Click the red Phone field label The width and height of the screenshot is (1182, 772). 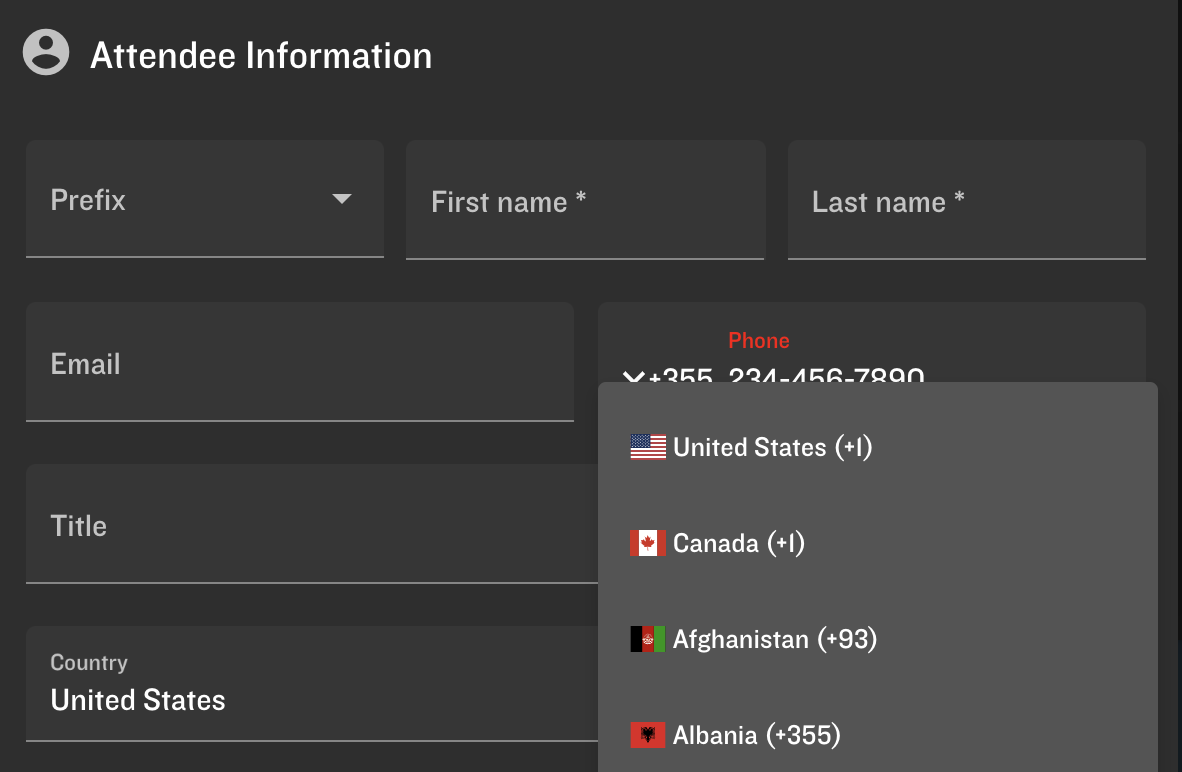tap(759, 341)
